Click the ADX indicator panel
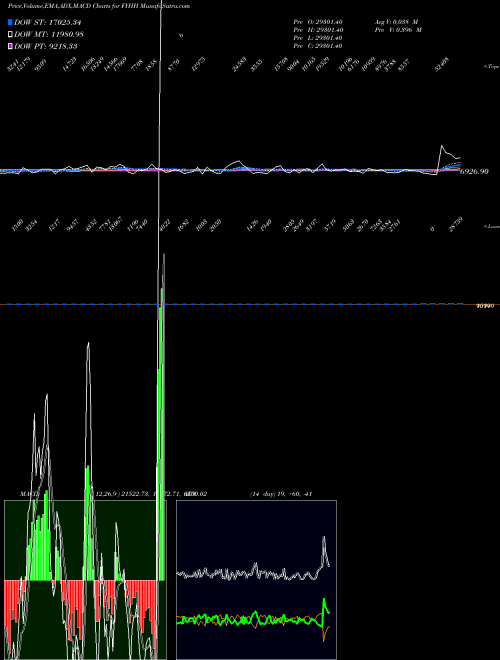500x660 pixels. point(256,580)
